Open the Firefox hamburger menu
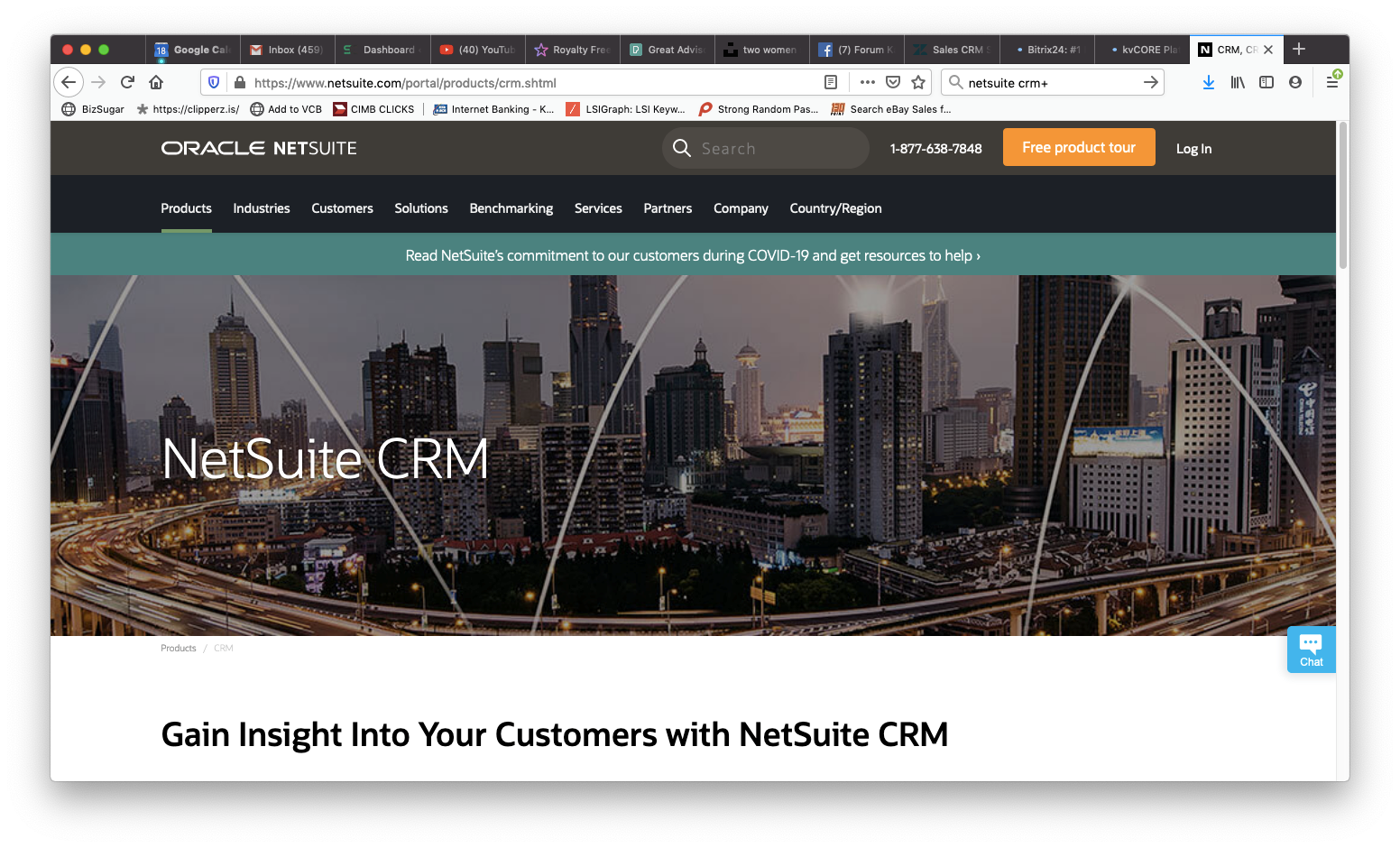The image size is (1400, 848). pos(1332,82)
